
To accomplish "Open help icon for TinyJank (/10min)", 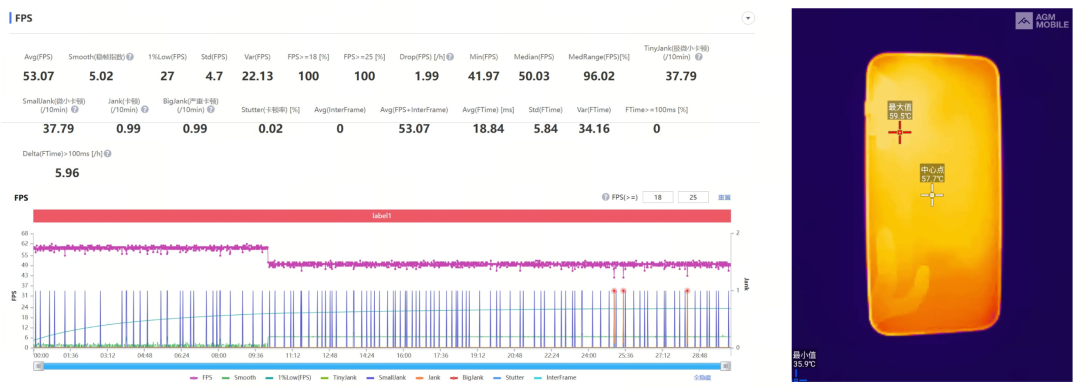I will (698, 57).
